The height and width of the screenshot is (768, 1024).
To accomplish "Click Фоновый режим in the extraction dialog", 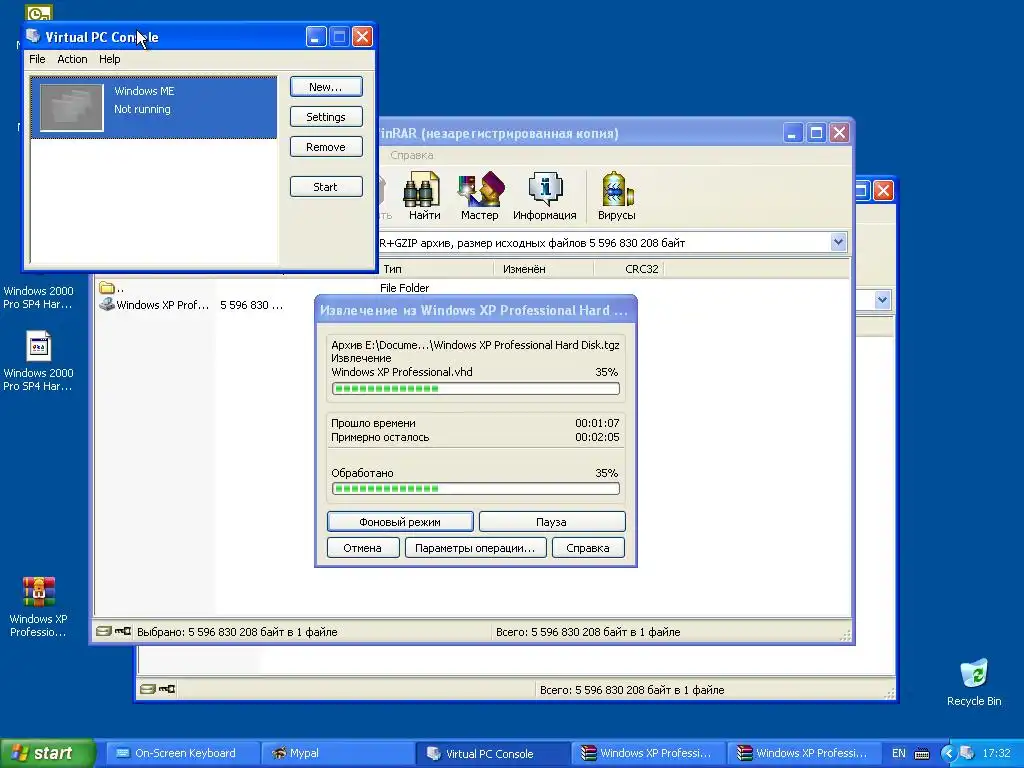I will coord(400,522).
